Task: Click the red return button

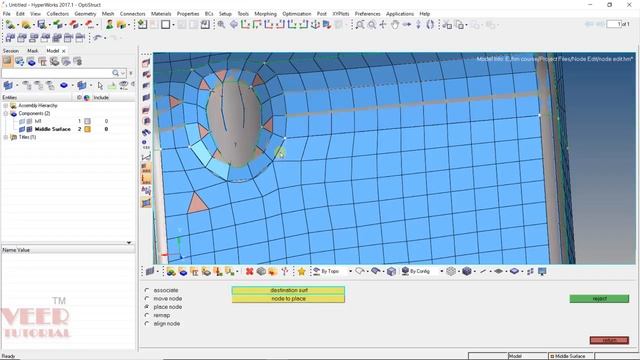Action: tap(609, 340)
